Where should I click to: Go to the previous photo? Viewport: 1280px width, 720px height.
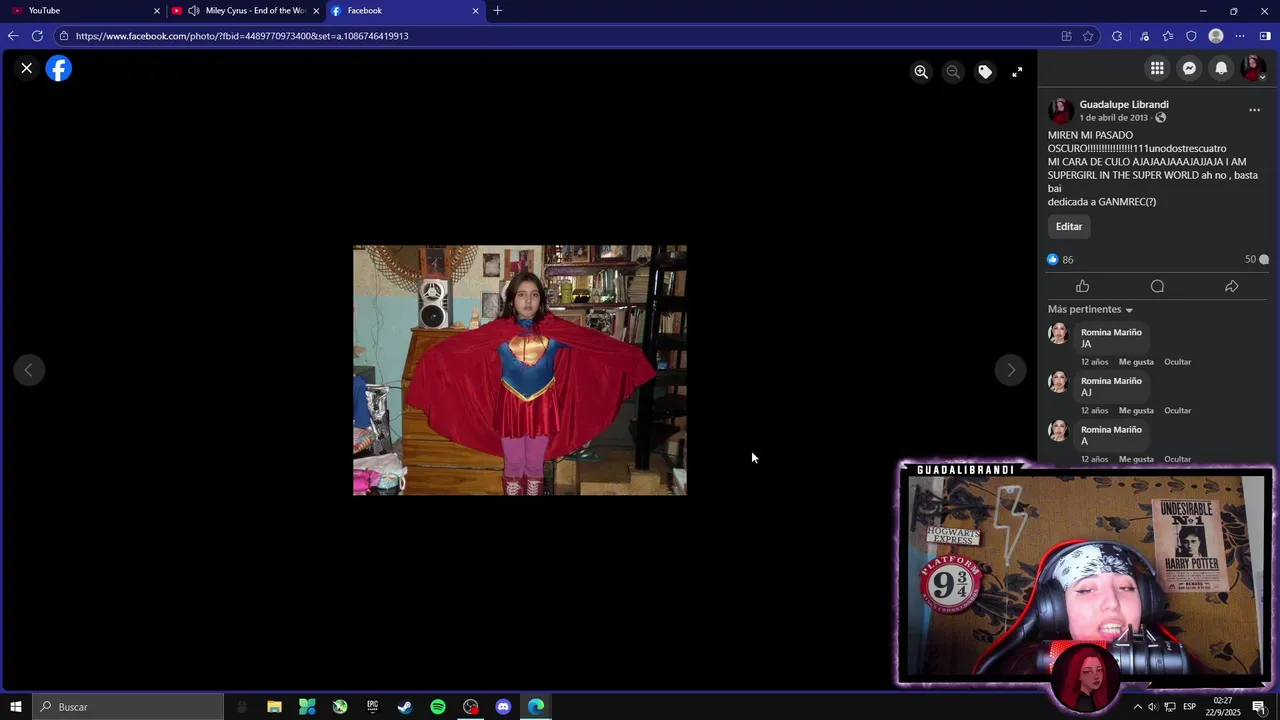(x=29, y=370)
